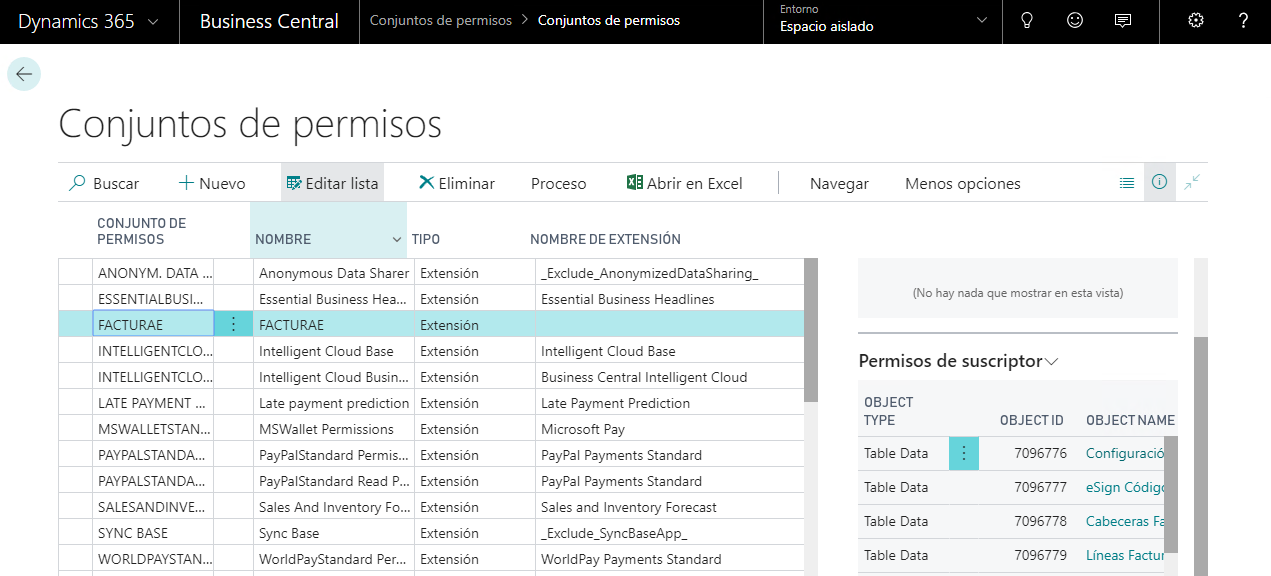
Task: Select ANONYM. DATA permission set row
Action: tap(153, 272)
